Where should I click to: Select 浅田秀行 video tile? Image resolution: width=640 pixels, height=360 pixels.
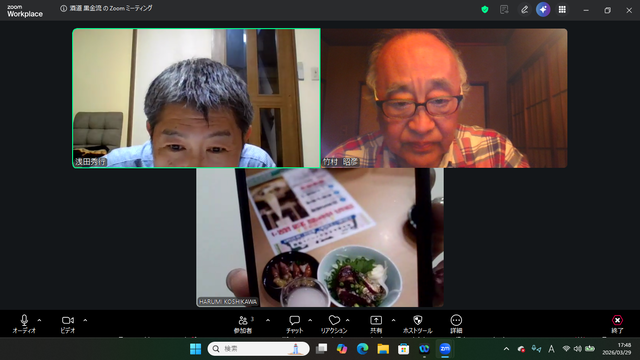[x=196, y=98]
